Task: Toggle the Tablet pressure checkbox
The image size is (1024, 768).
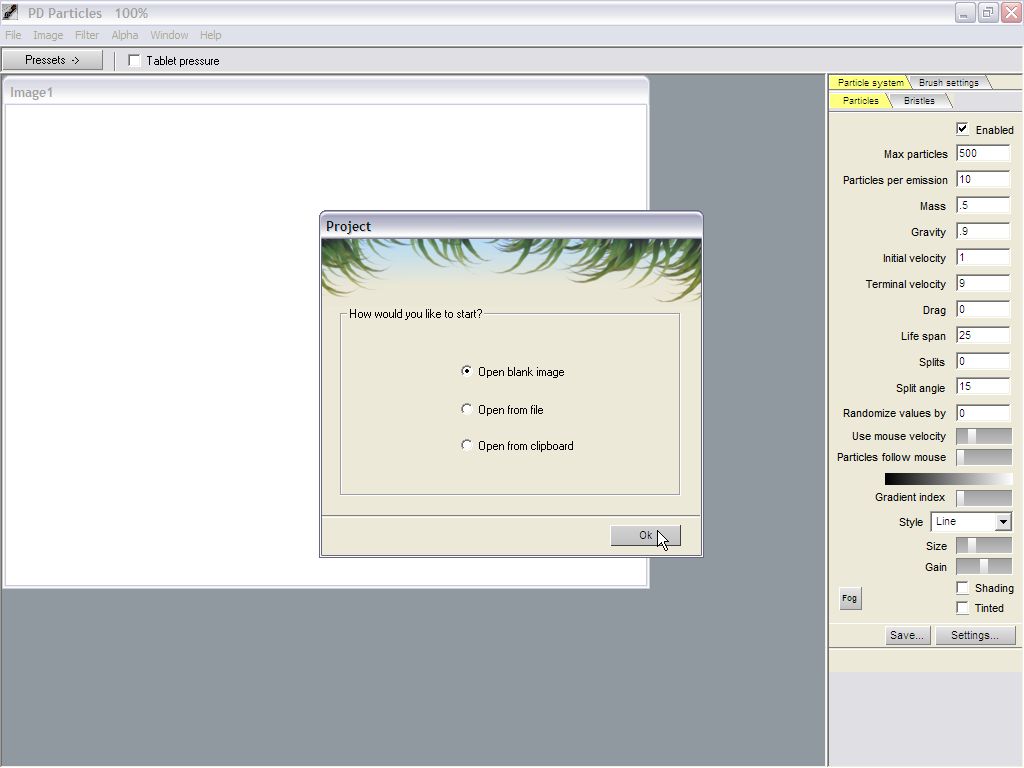Action: coord(135,61)
